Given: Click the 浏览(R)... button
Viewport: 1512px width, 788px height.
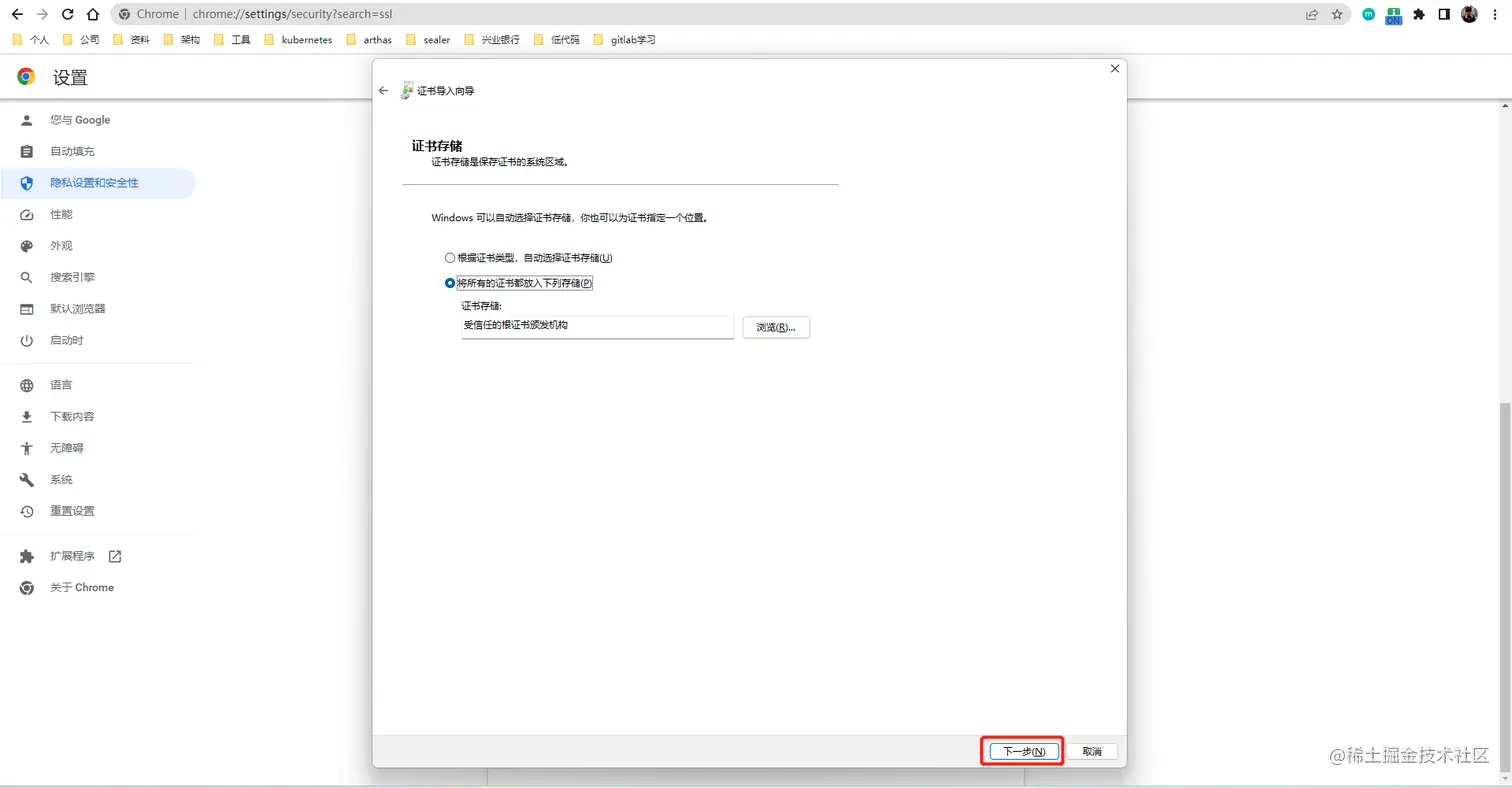Looking at the screenshot, I should (x=776, y=327).
